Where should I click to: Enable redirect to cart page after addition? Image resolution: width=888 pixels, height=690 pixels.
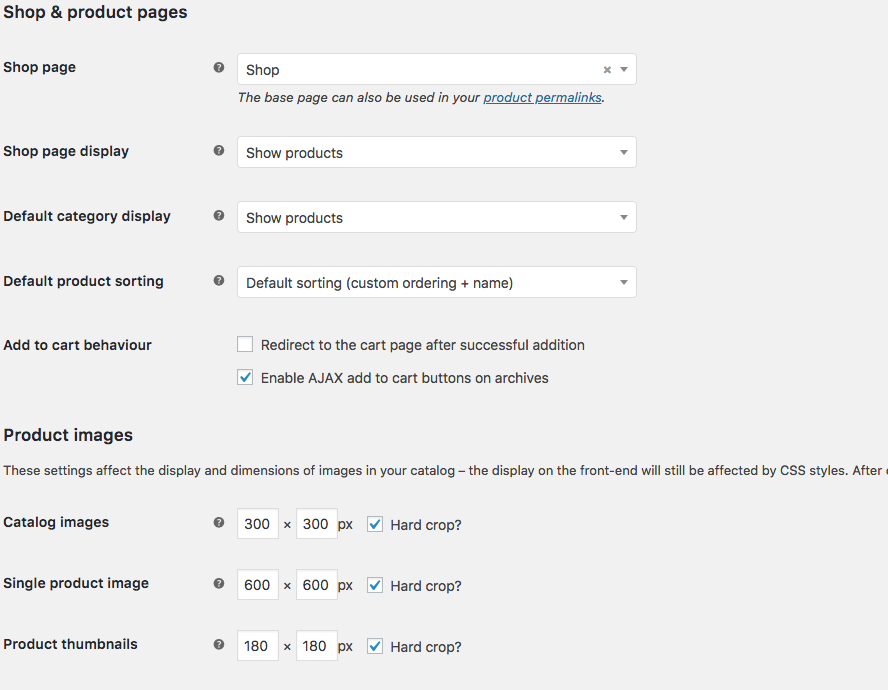coord(245,344)
